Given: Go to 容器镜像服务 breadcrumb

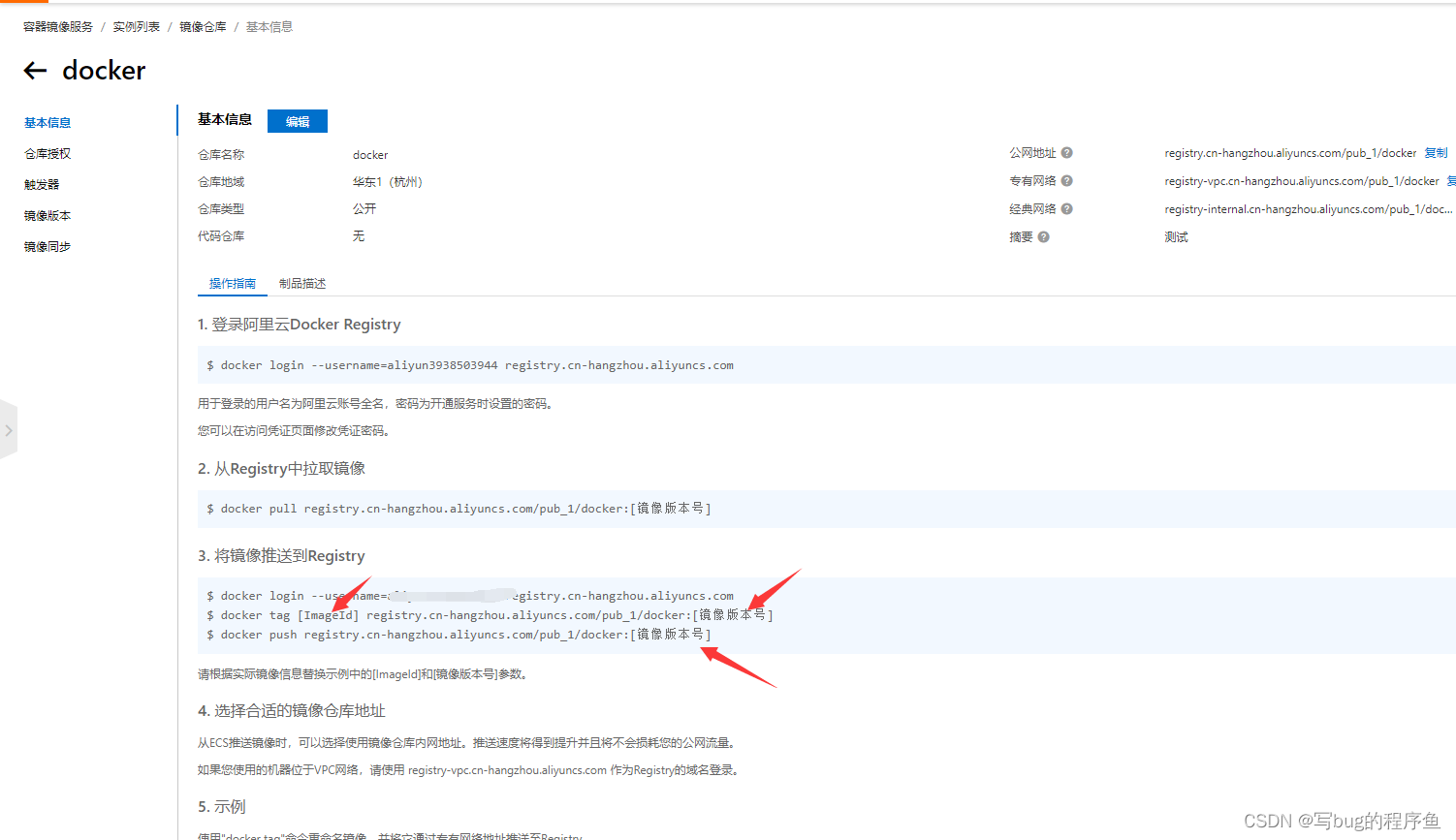Looking at the screenshot, I should (58, 27).
